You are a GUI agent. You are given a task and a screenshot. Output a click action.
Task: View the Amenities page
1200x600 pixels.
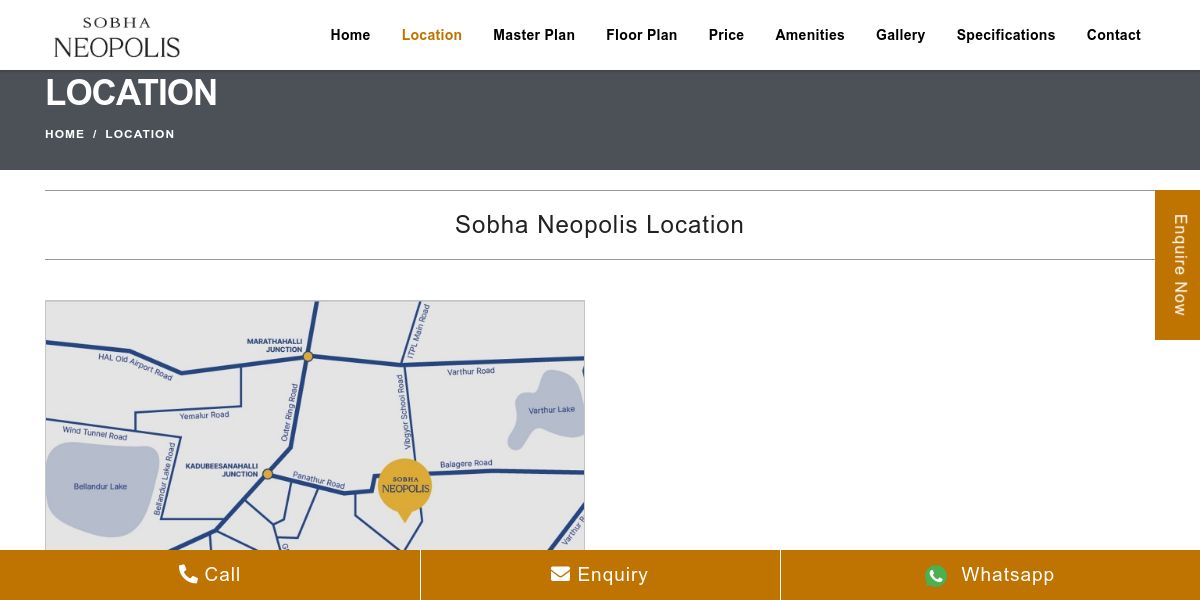[810, 35]
